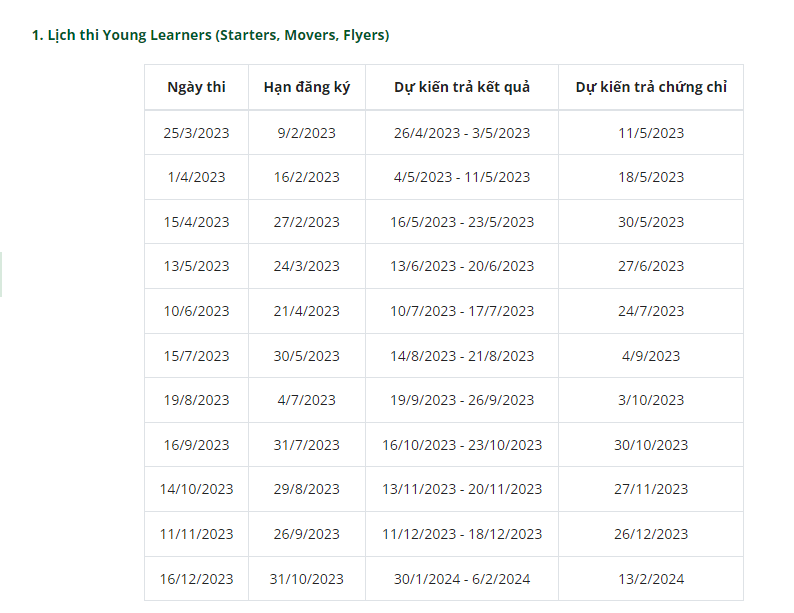Select registration deadline 4/7/2023 cell
Image resolution: width=794 pixels, height=613 pixels.
(306, 400)
